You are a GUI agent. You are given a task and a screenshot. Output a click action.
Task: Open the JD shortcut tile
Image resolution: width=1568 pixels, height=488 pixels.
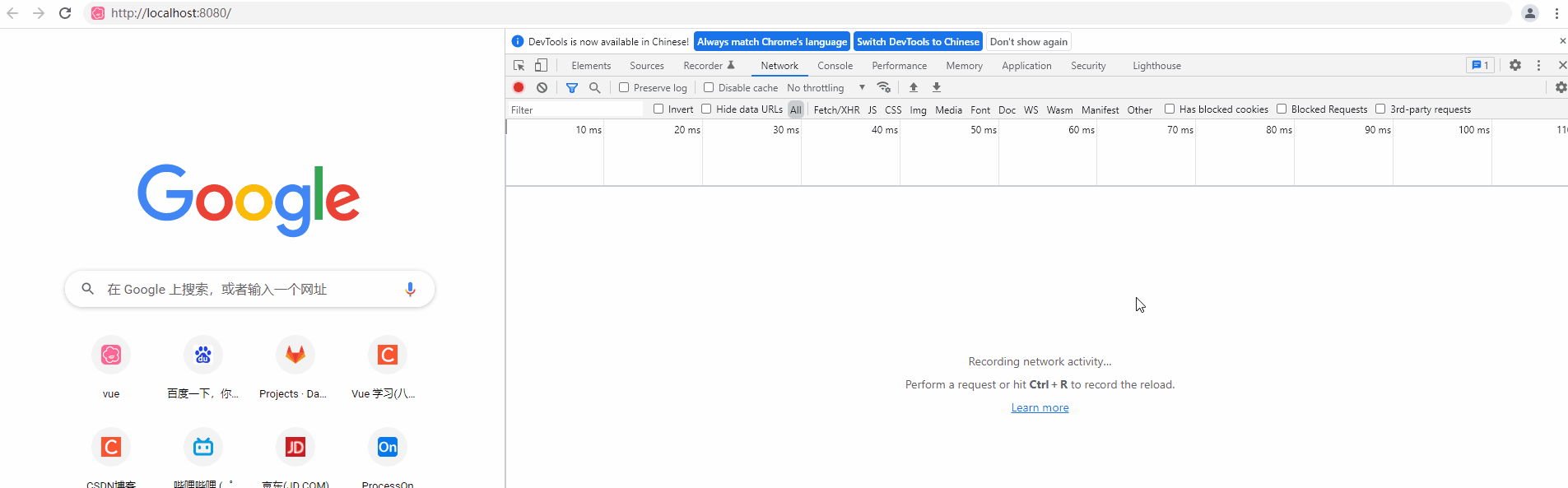coord(295,458)
